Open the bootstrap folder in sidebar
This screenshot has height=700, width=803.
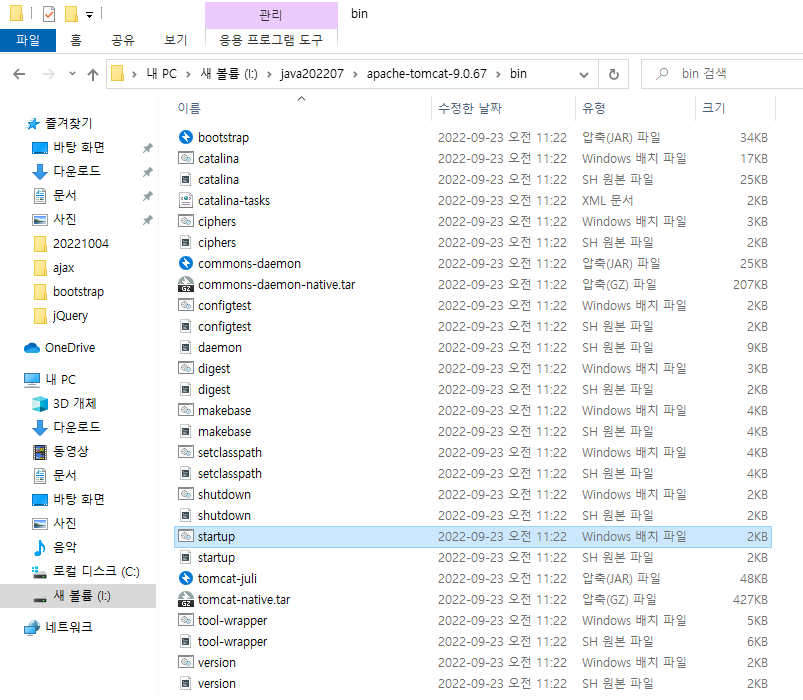pos(78,292)
